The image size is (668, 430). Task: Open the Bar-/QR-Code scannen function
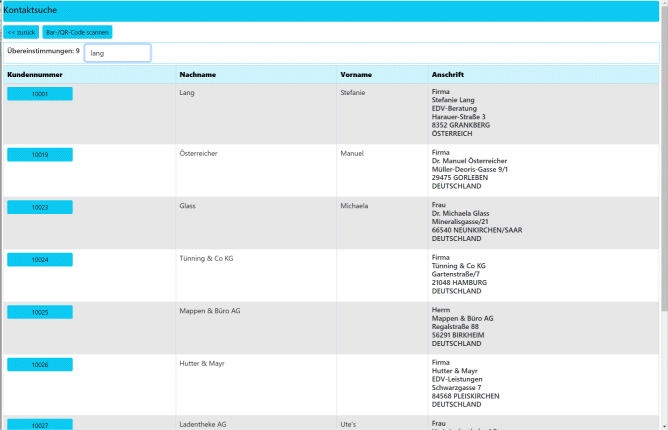coord(77,32)
